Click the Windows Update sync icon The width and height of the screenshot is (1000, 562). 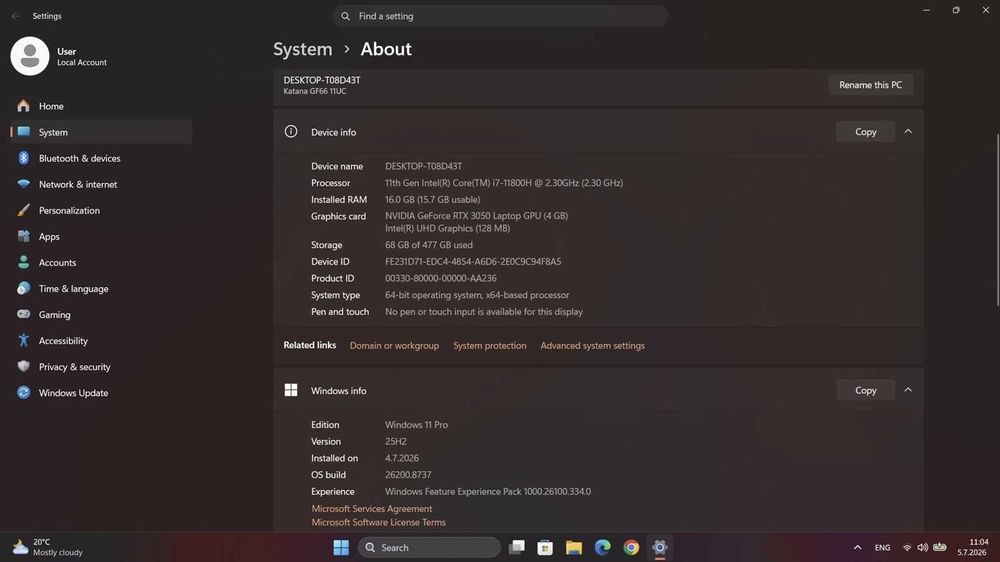[x=24, y=392]
